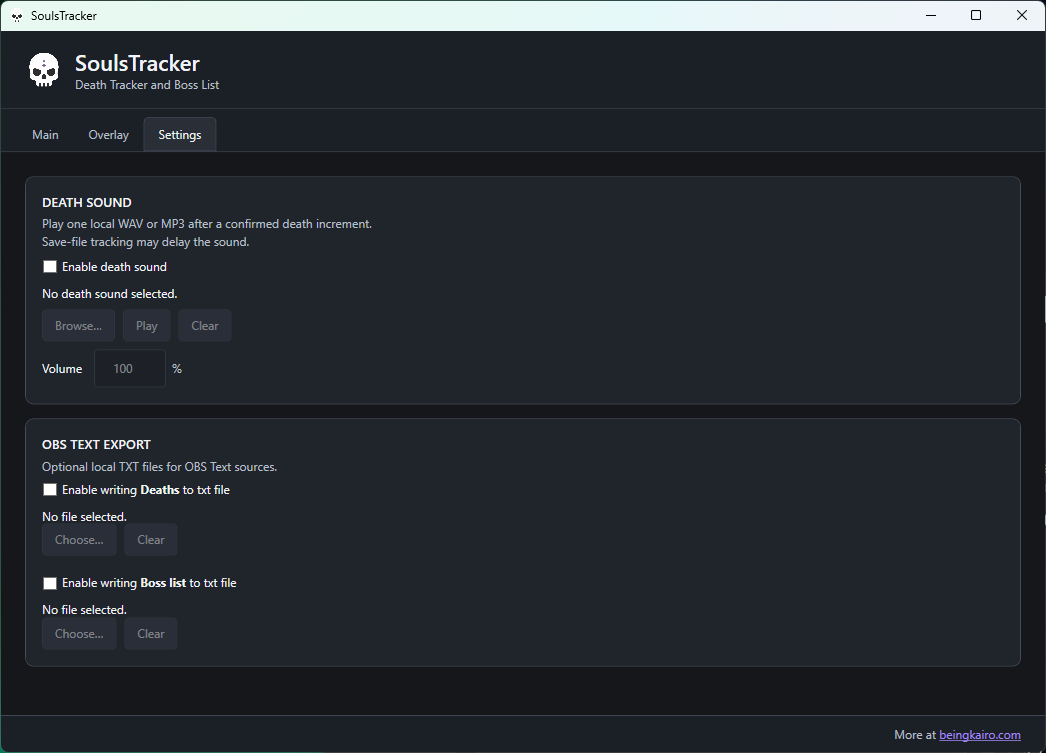1046x753 pixels.
Task: Click 'No death sound selected.' text
Action: tap(109, 293)
